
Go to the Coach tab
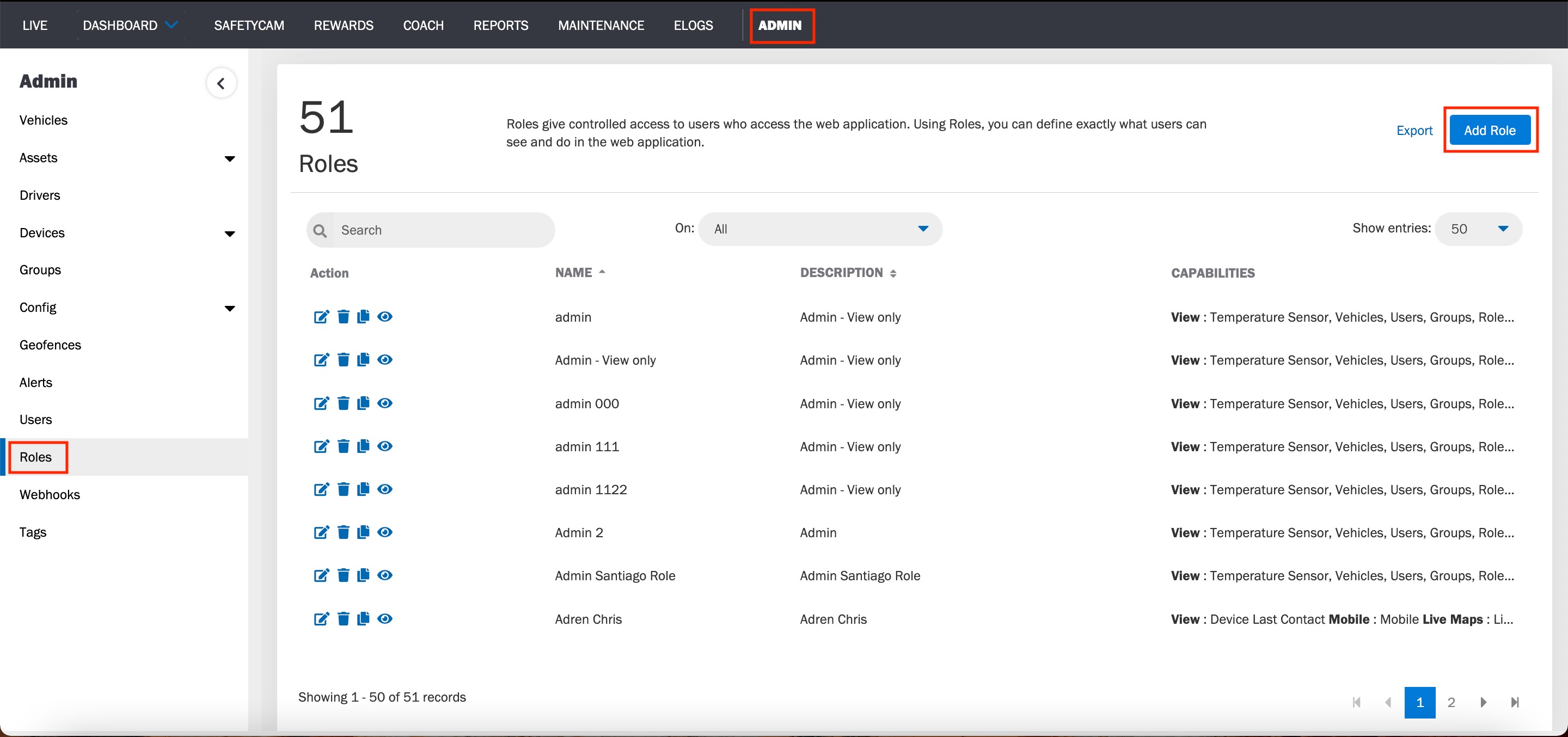[424, 26]
